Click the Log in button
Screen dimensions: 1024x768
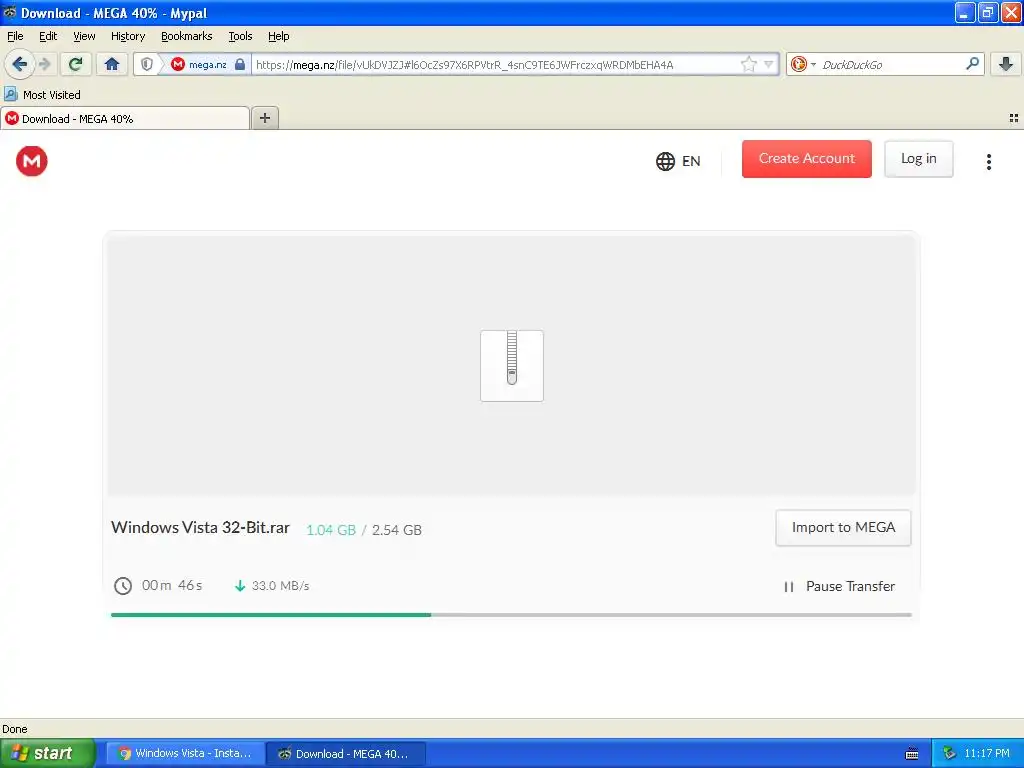(918, 159)
